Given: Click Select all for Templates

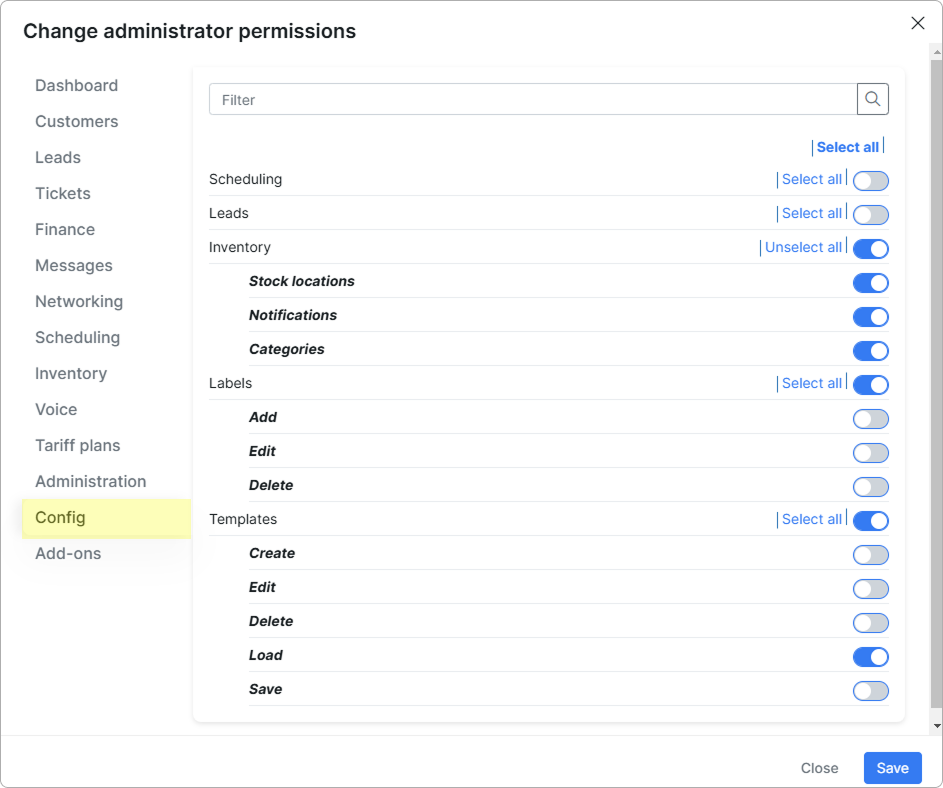Looking at the screenshot, I should click(x=811, y=519).
